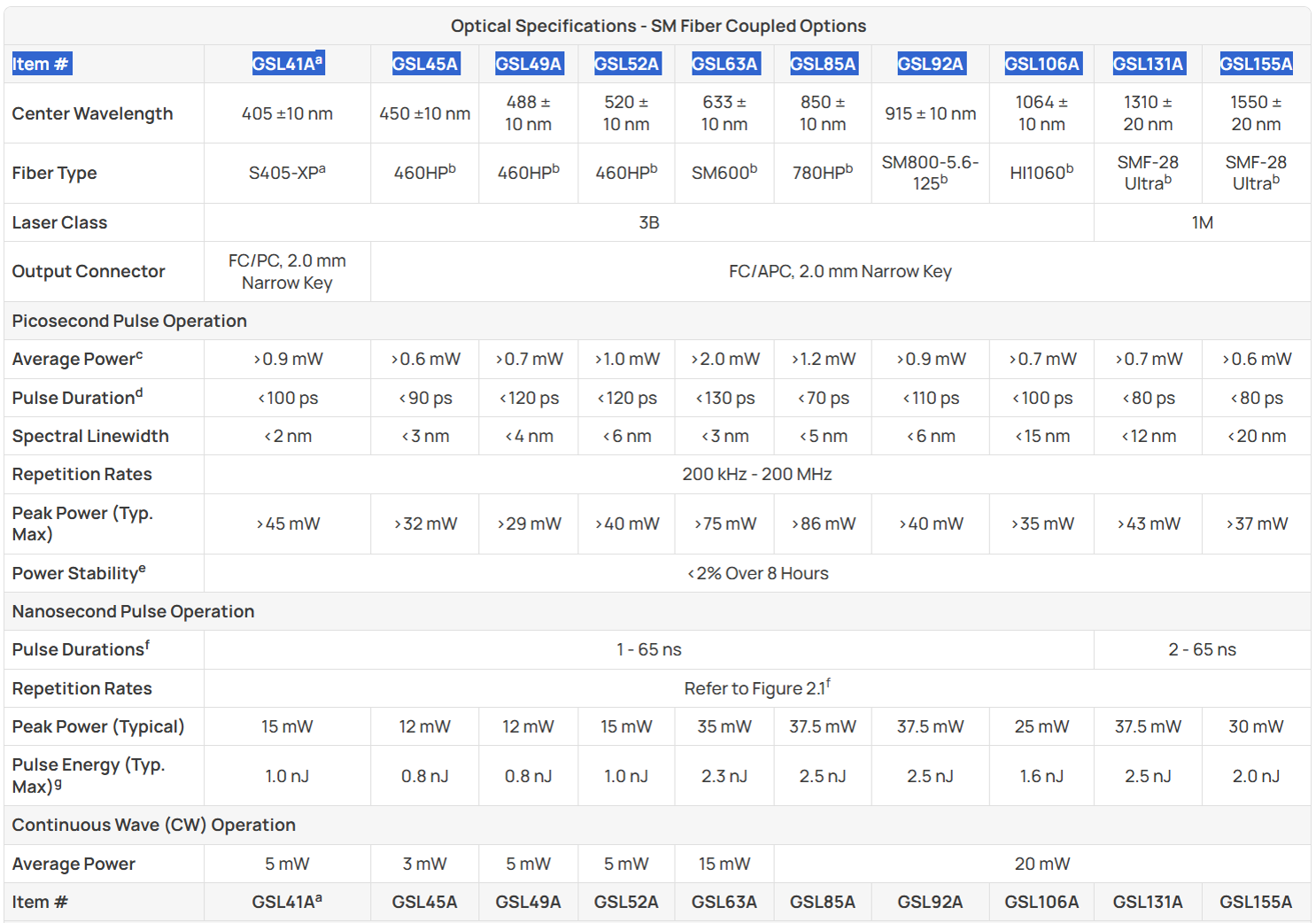
Task: Select the 'FC/PC, 2.0 mm Narrow Key' connector cell
Action: point(287,272)
